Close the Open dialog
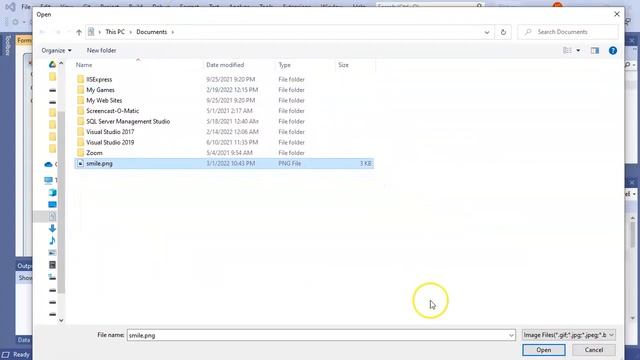The width and height of the screenshot is (640, 360). point(617,14)
